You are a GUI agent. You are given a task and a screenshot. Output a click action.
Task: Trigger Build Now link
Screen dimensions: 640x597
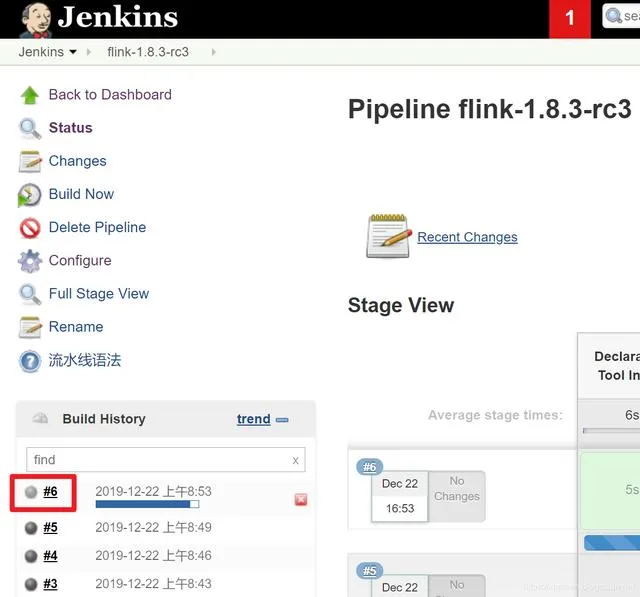point(81,194)
